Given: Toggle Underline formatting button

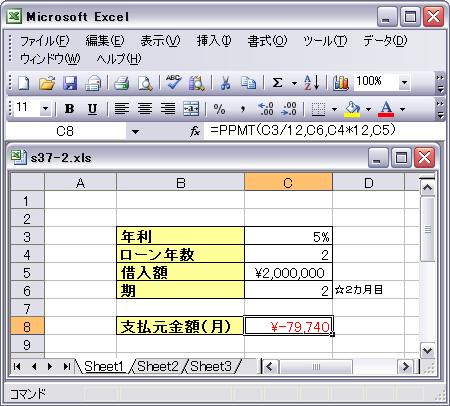Looking at the screenshot, I should pos(92,109).
